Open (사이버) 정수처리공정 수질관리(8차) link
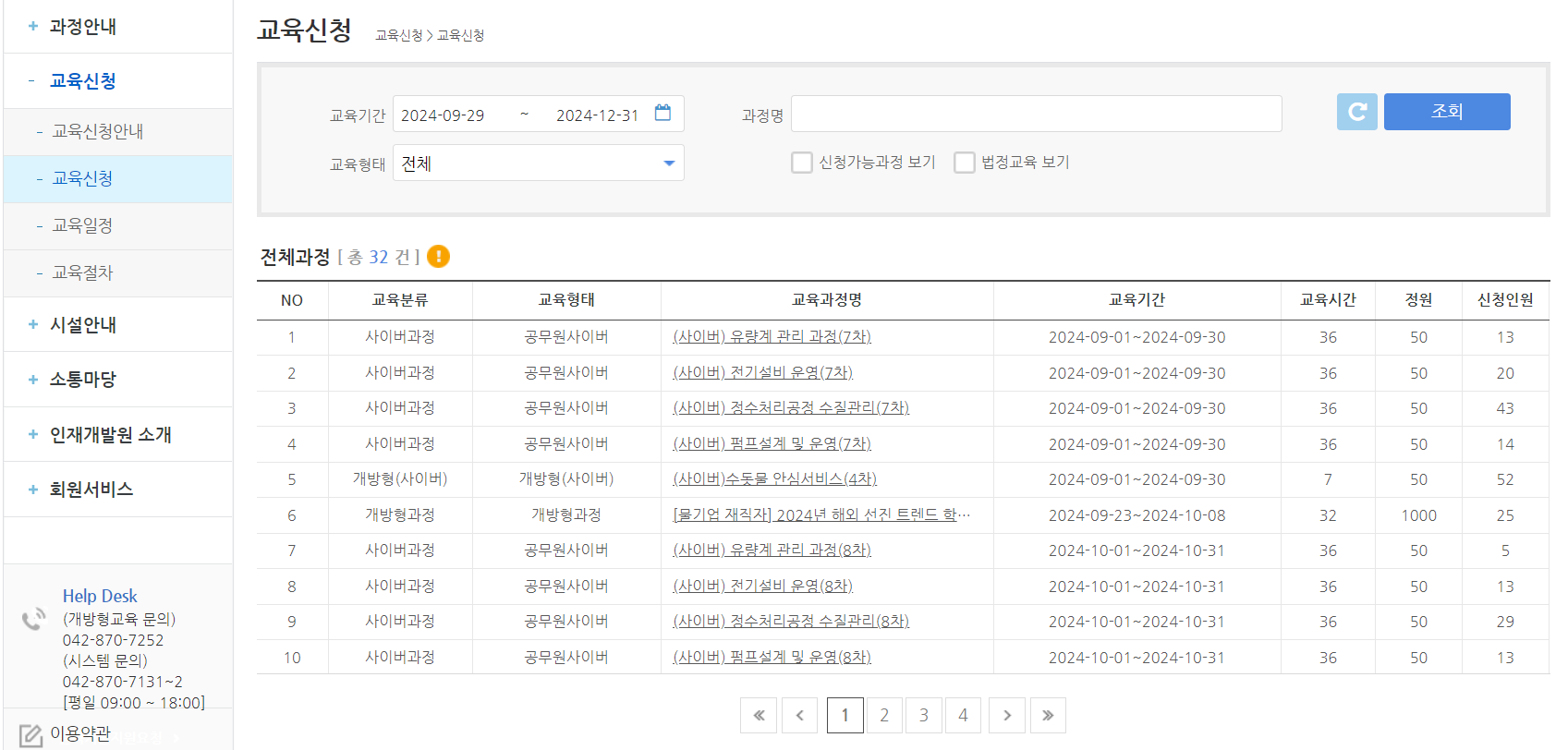 tap(791, 622)
